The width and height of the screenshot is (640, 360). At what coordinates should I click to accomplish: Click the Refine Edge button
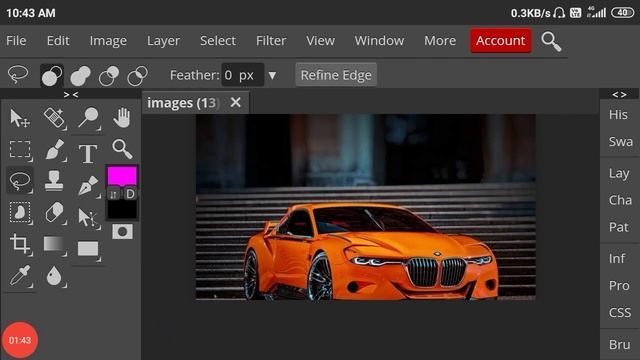(336, 75)
